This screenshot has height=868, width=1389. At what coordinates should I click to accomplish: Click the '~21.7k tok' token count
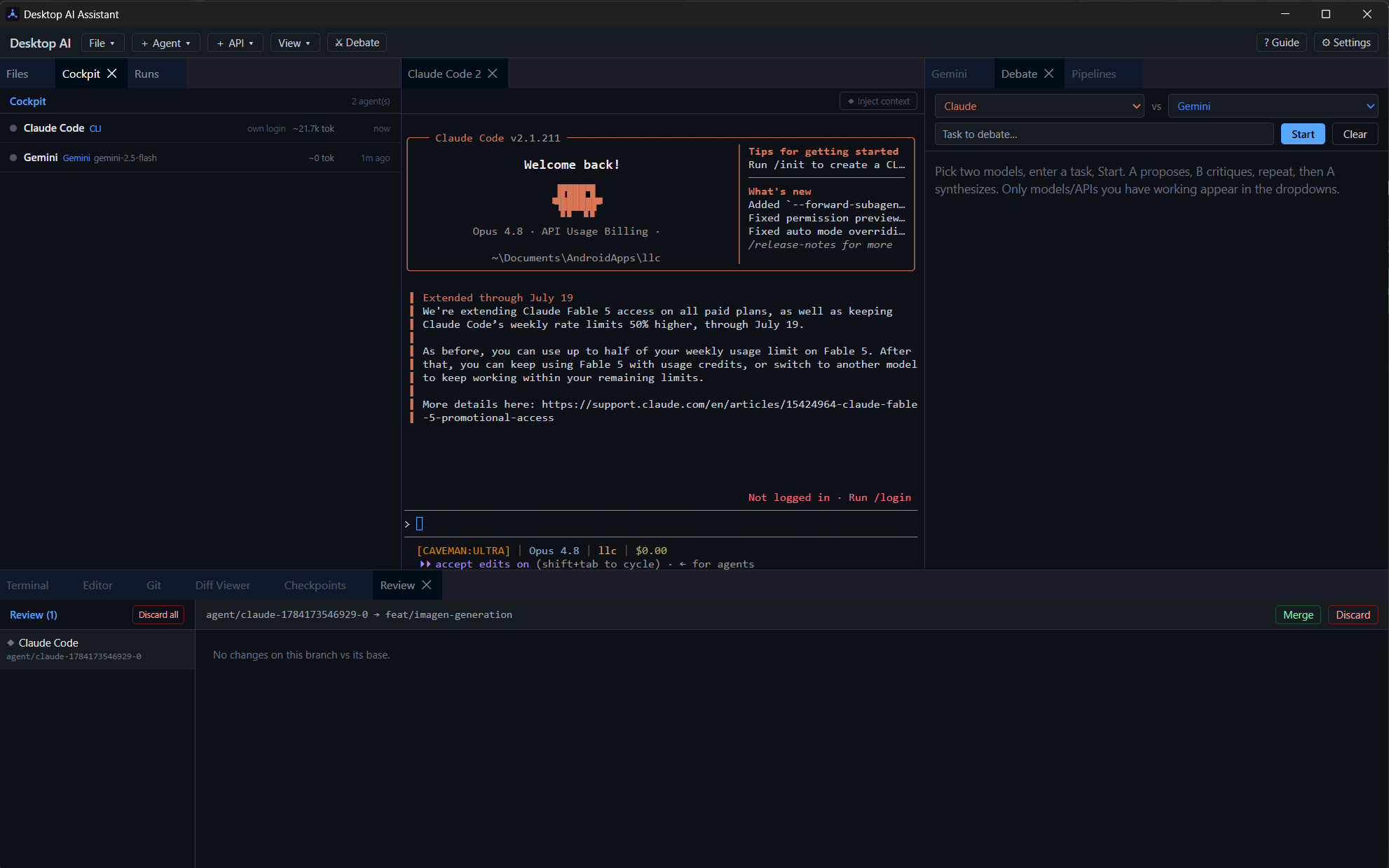pyautogui.click(x=313, y=128)
